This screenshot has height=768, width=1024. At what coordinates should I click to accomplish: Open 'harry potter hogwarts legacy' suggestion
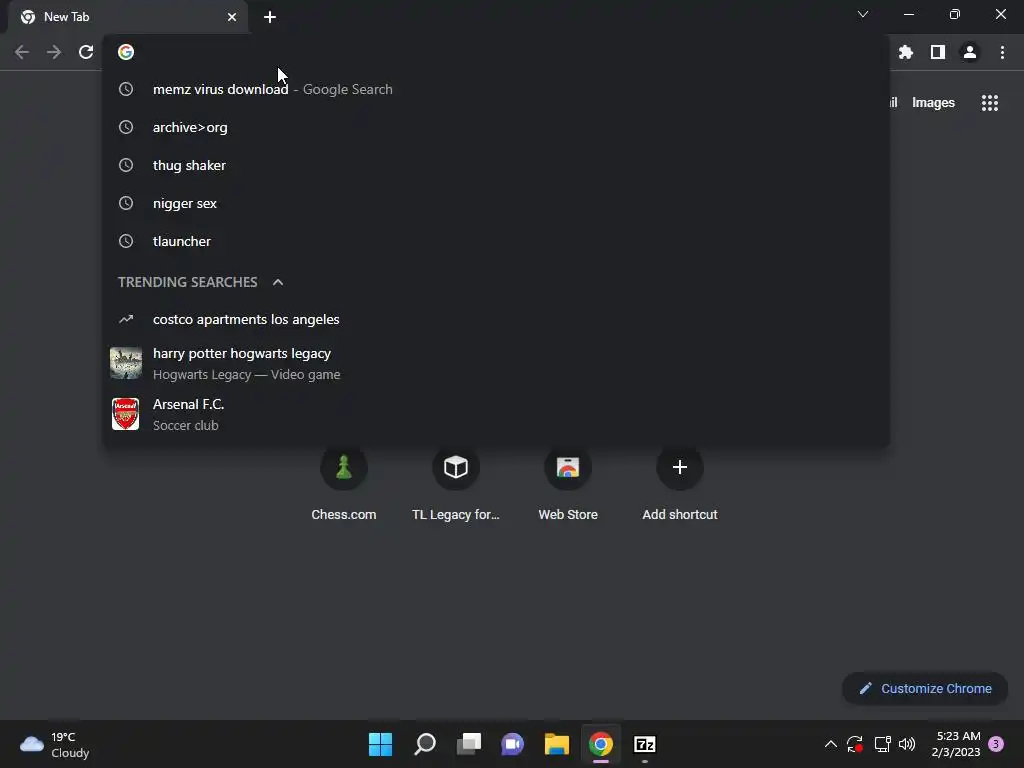coord(496,363)
